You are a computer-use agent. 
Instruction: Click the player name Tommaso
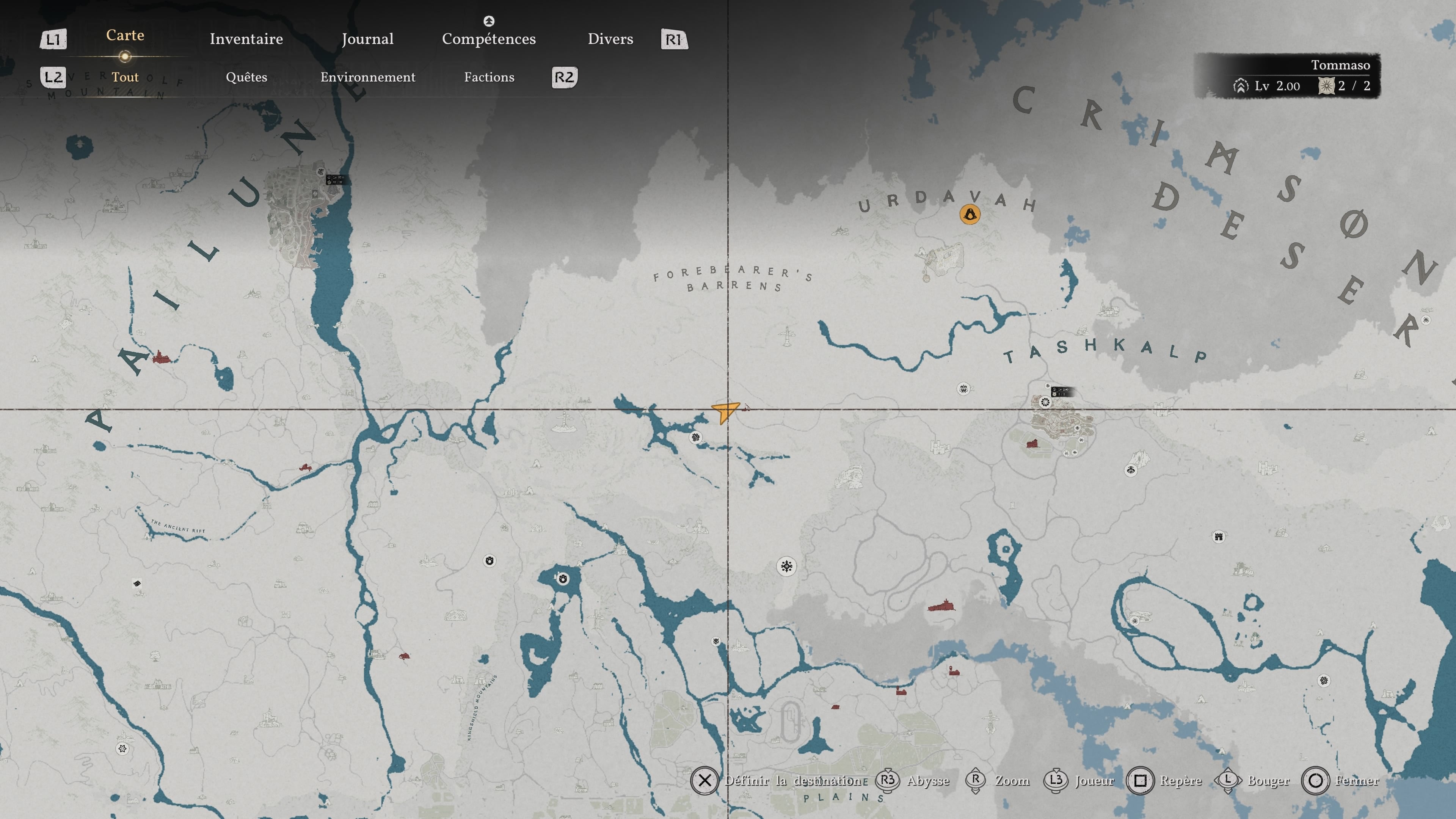(1340, 65)
